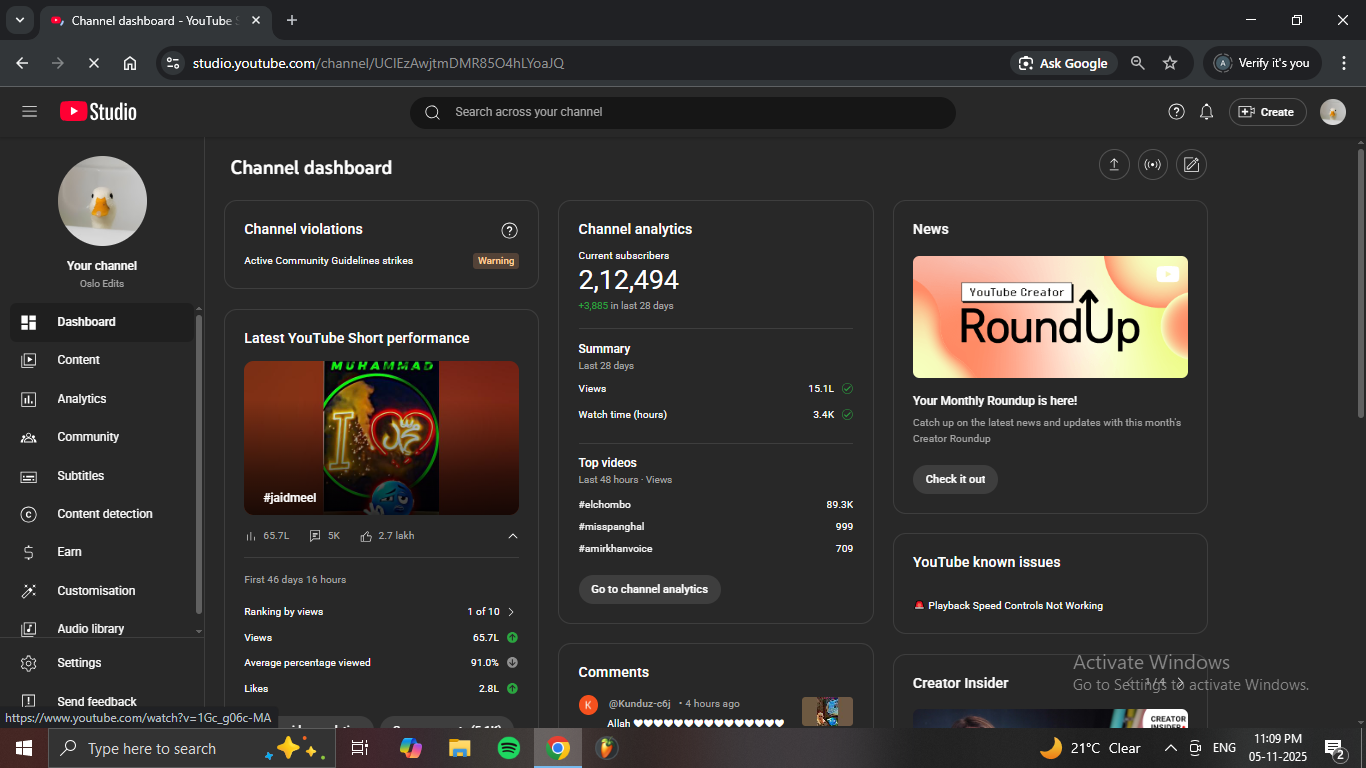Click the hamburger menu icon to collapse sidebar

[29, 112]
